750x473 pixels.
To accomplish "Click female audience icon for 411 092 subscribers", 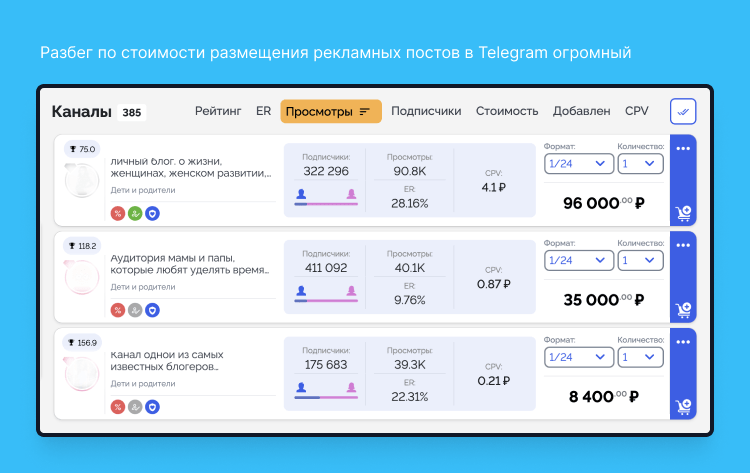I will pyautogui.click(x=351, y=291).
